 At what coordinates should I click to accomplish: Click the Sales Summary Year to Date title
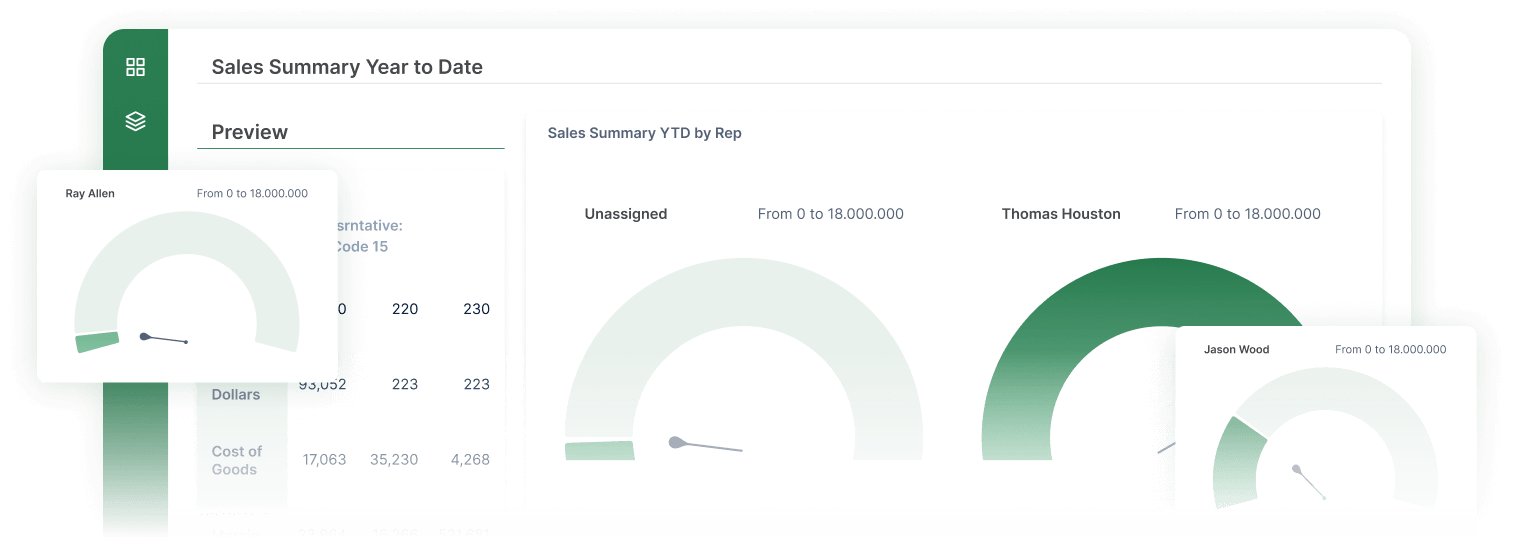tap(347, 67)
